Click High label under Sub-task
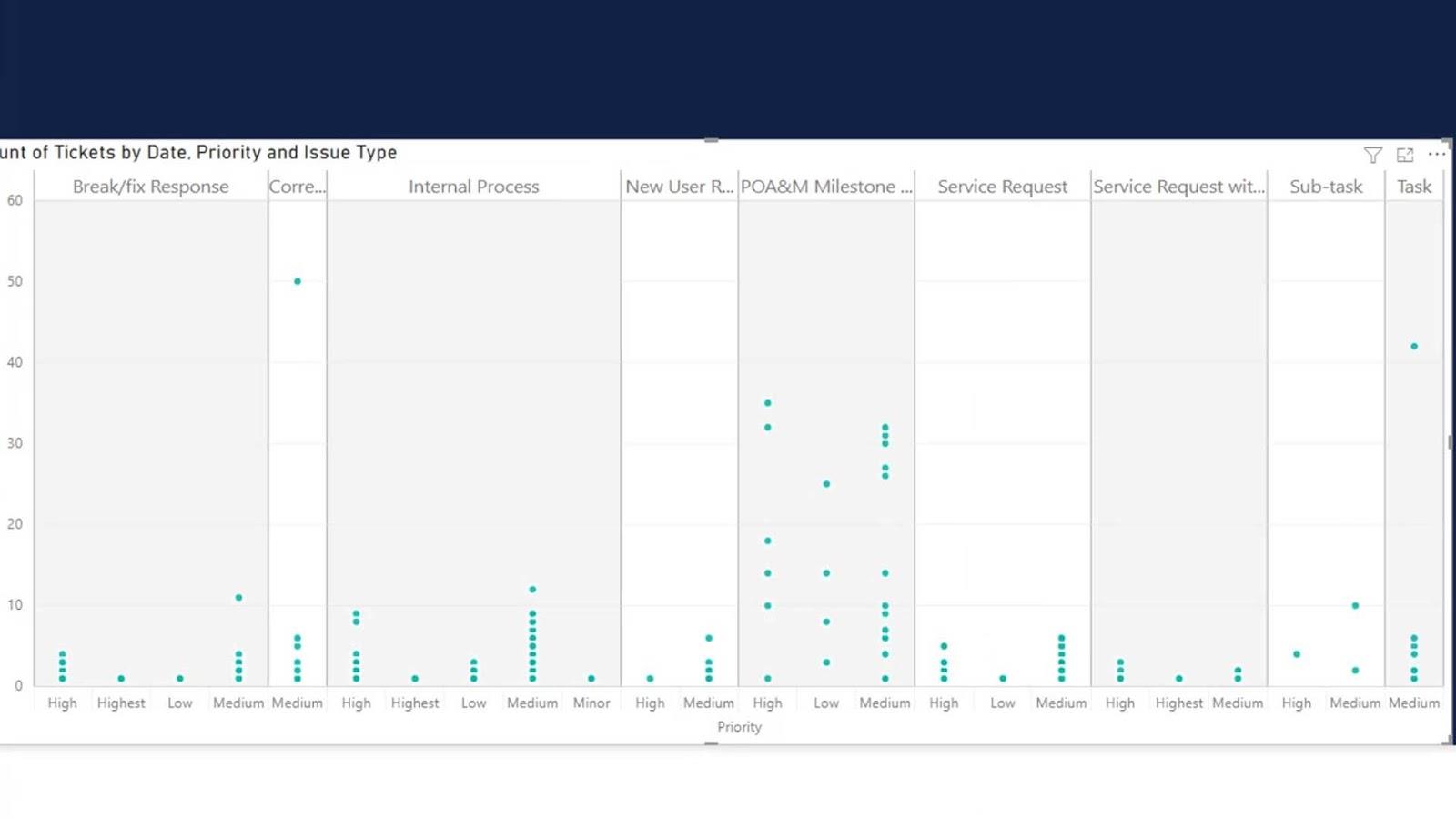The image size is (1456, 819). coord(1297,703)
